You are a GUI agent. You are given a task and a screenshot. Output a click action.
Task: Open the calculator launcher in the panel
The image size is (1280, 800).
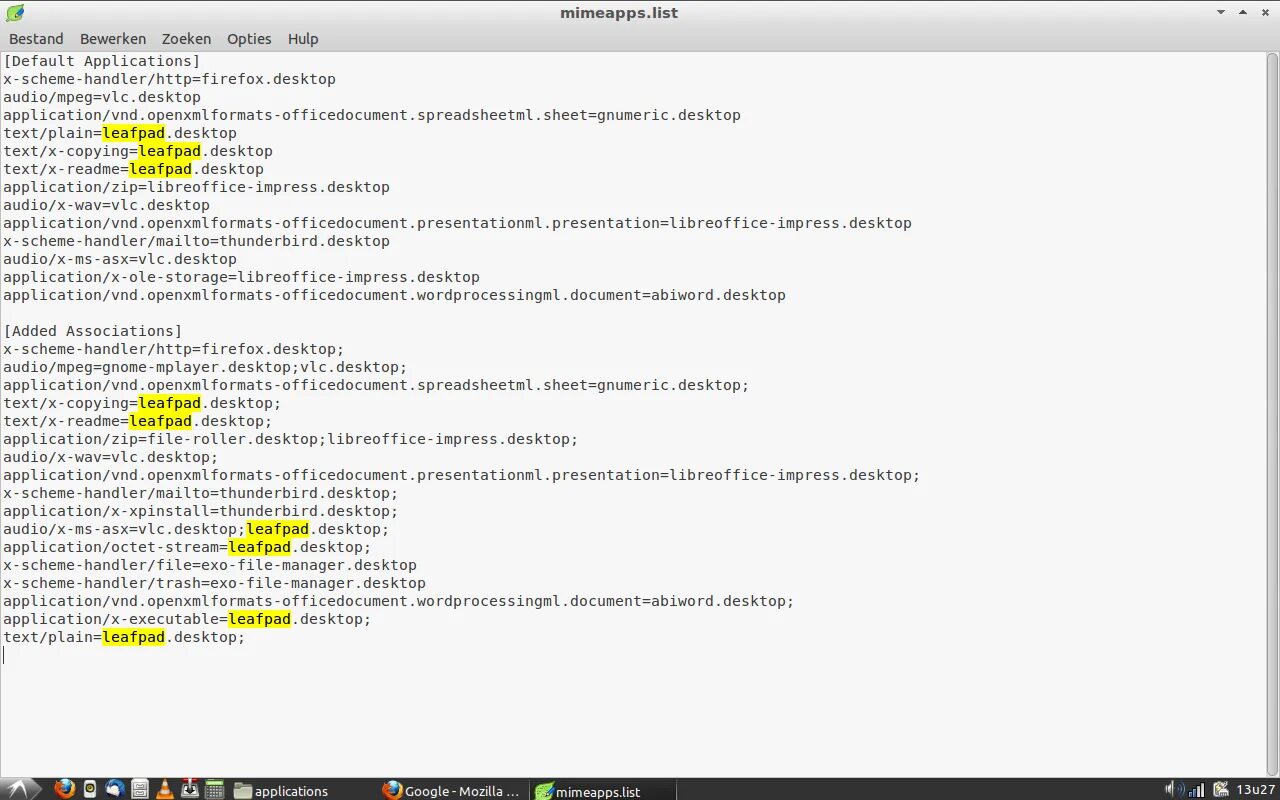click(214, 789)
